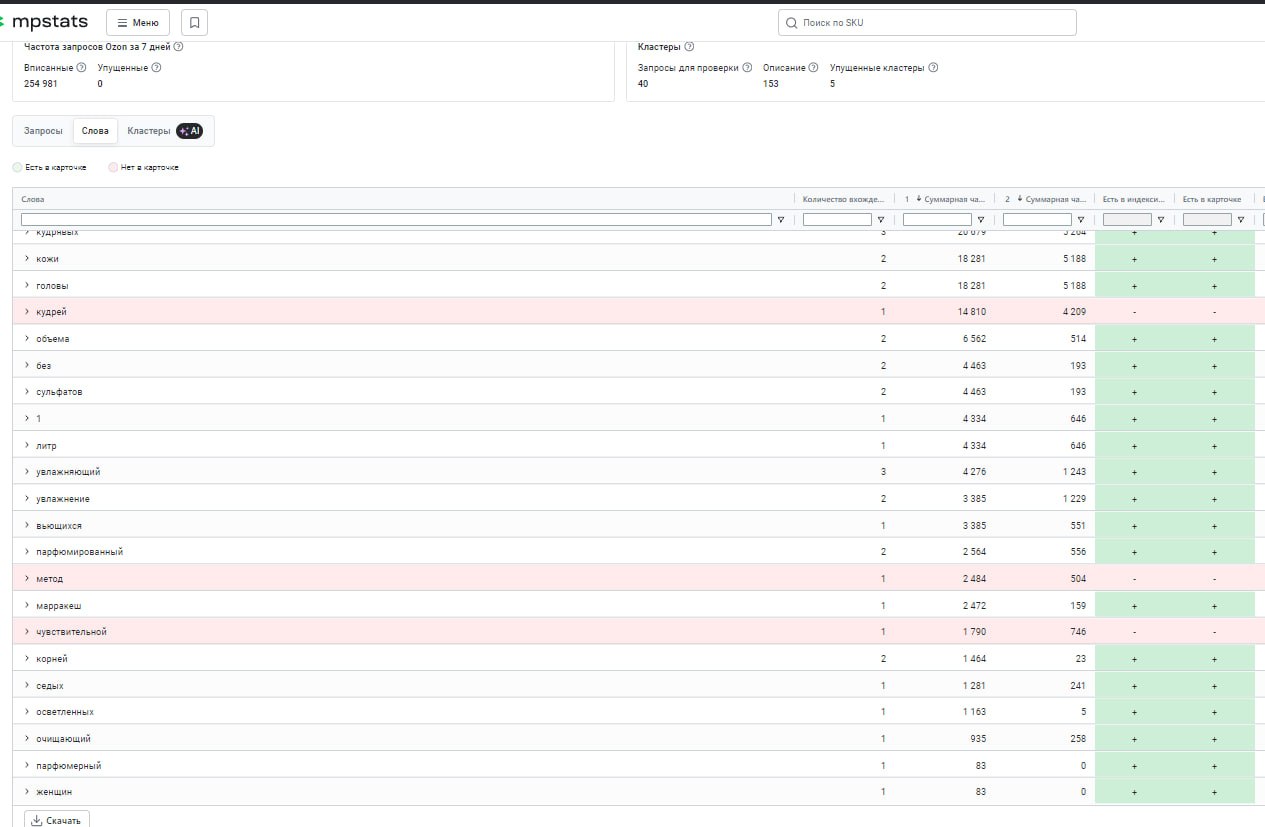Click the Вписанные value 254 981
The width and height of the screenshot is (1265, 827).
pyautogui.click(x=41, y=84)
